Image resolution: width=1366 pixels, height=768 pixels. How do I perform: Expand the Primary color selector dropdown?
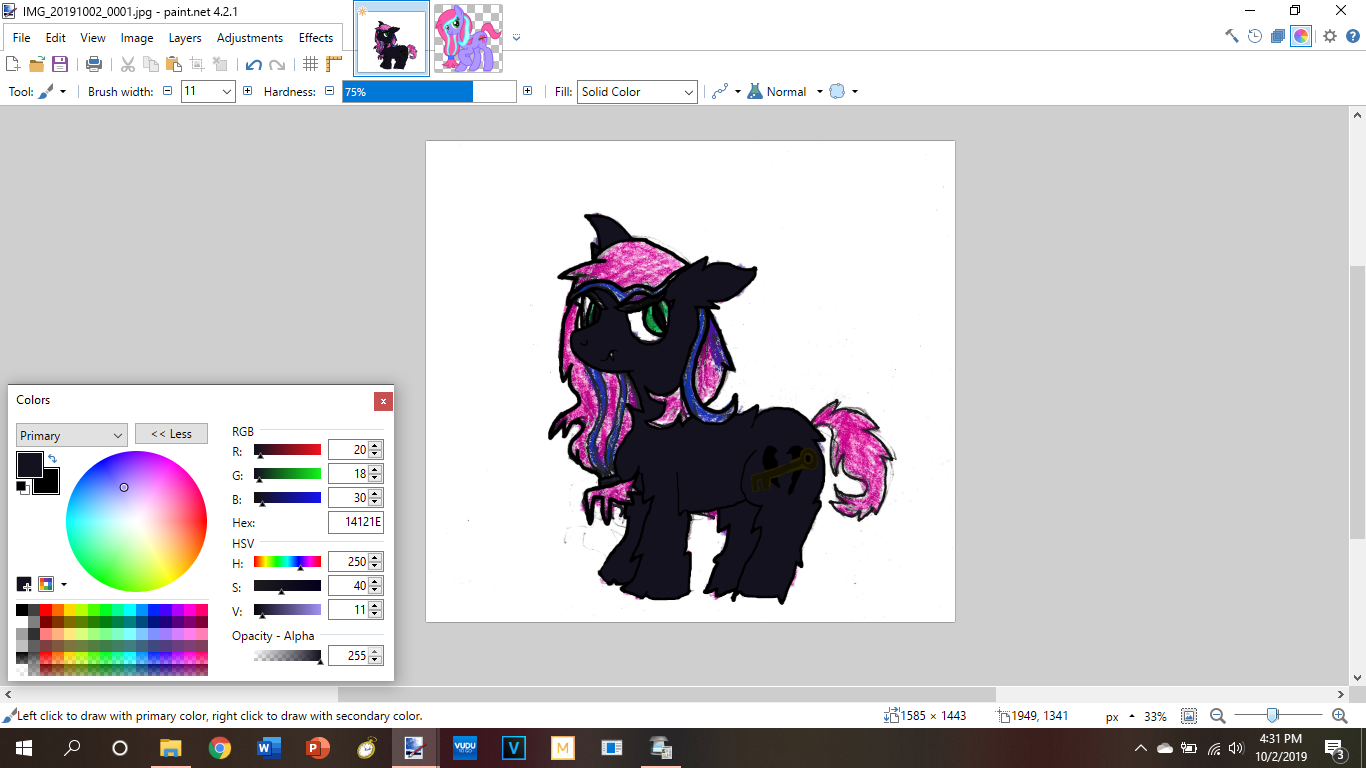pos(71,435)
